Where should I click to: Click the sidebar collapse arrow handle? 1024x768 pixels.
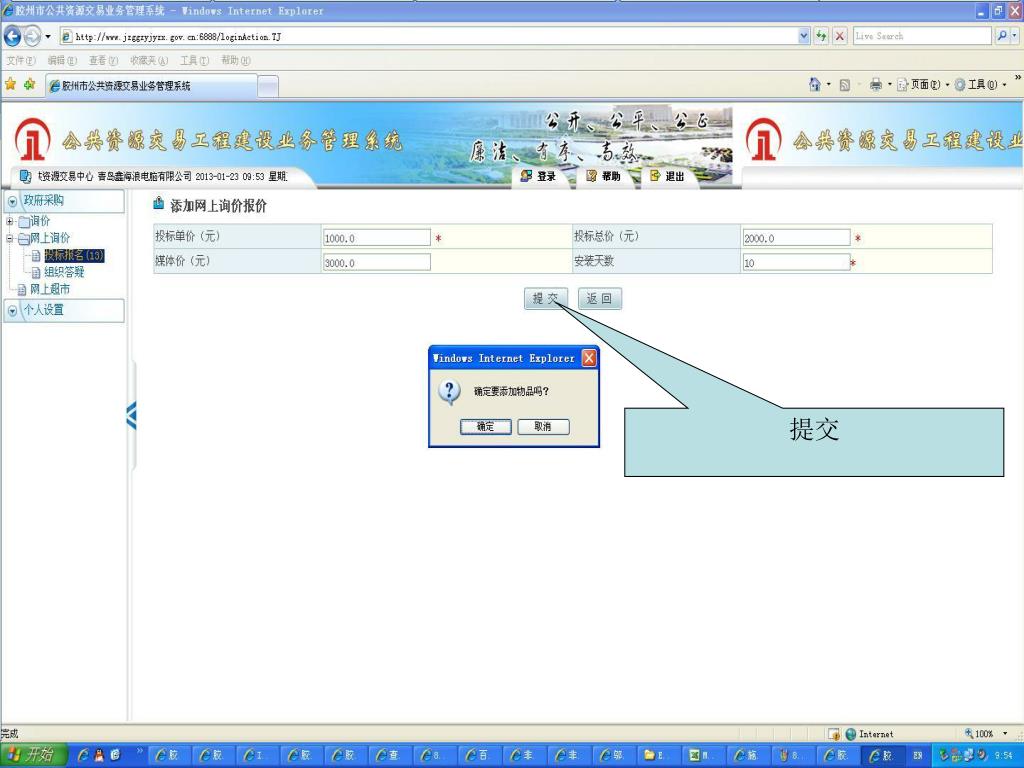(x=131, y=416)
